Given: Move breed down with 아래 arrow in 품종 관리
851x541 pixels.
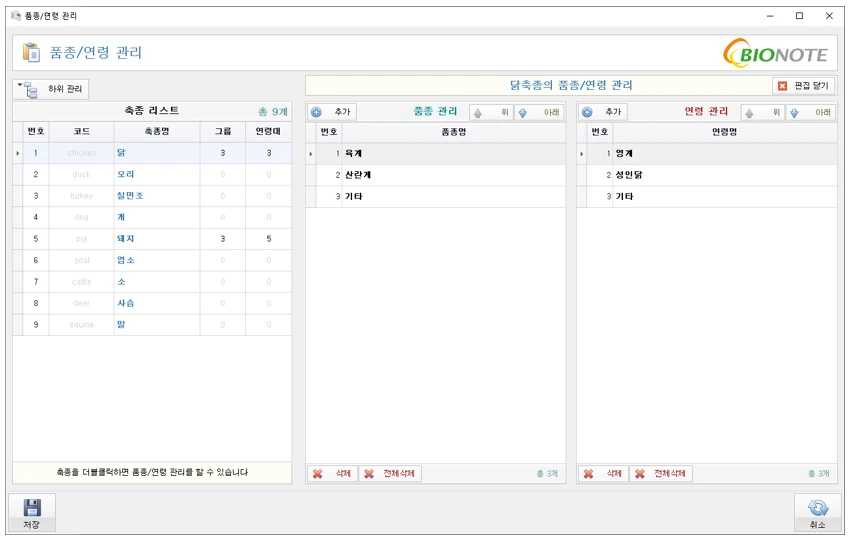Looking at the screenshot, I should (x=539, y=112).
